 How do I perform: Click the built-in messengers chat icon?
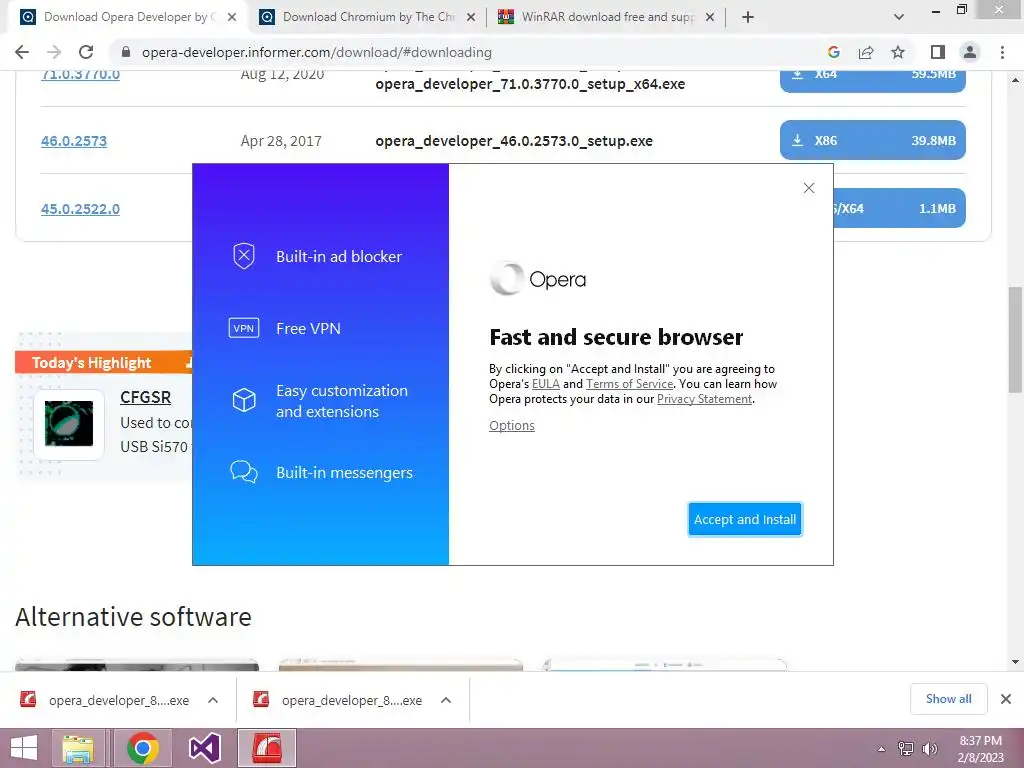[244, 472]
